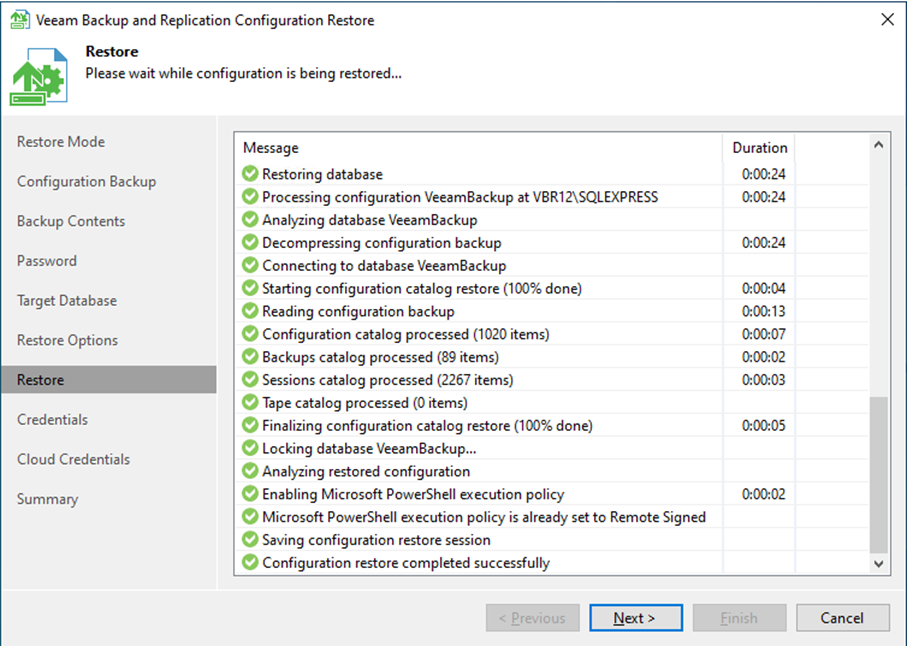907x646 pixels.
Task: Click check icon for PowerShell policy already set
Action: 250,516
